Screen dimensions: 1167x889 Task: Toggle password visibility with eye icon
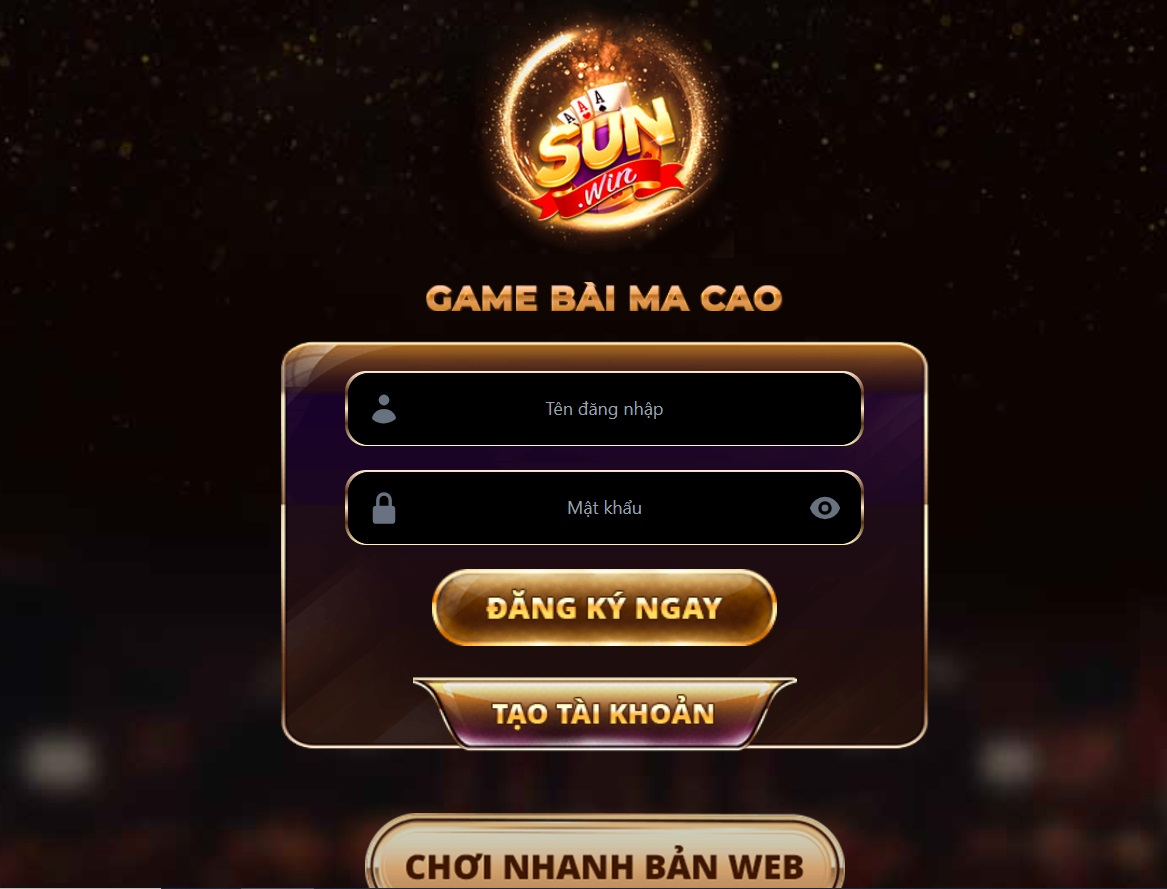(825, 508)
